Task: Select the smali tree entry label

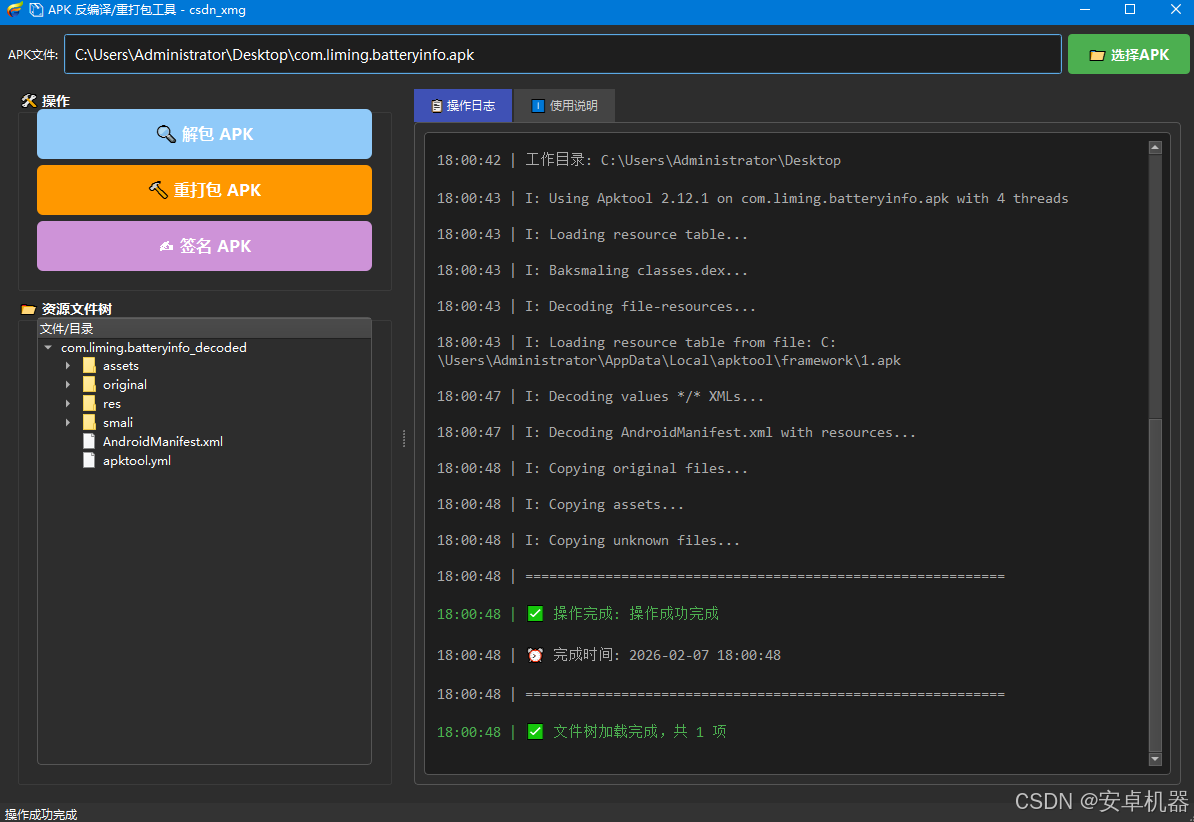Action: 118,423
